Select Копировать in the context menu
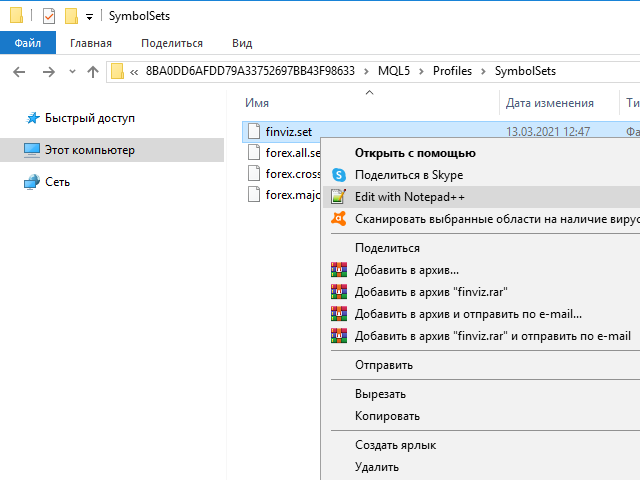Image resolution: width=640 pixels, height=480 pixels. 387,415
